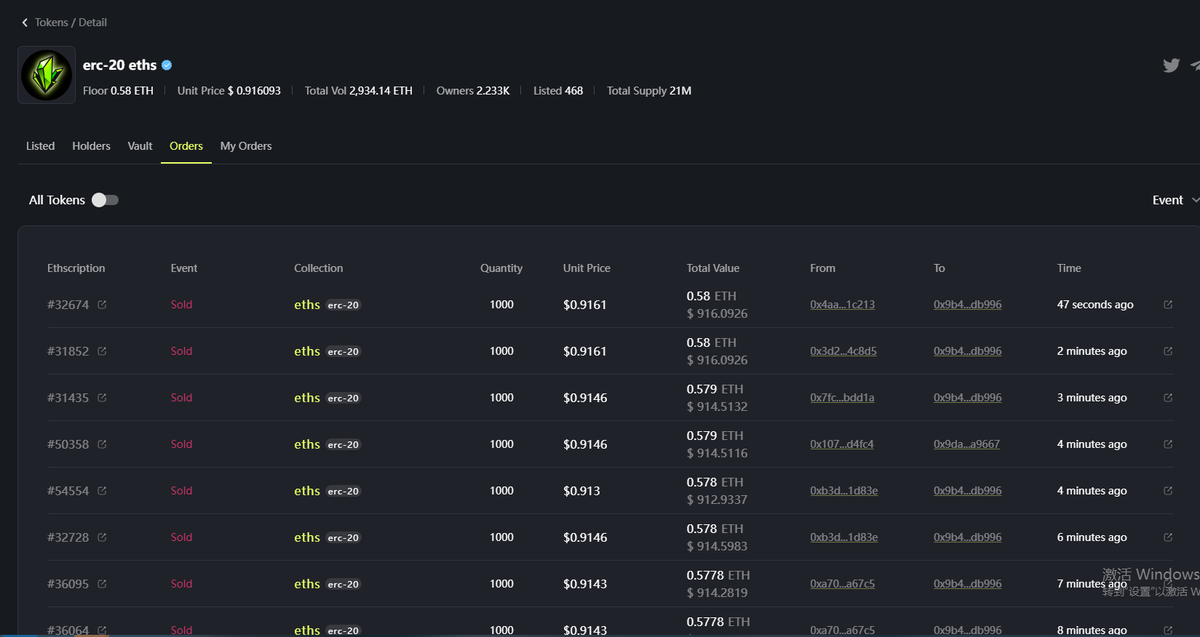Switch to the Holders tab
This screenshot has width=1200, height=637.
91,146
